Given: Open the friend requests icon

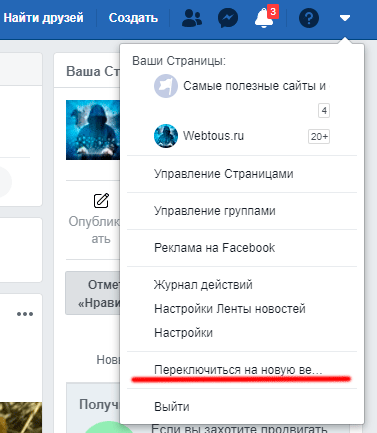Looking at the screenshot, I should pos(192,18).
